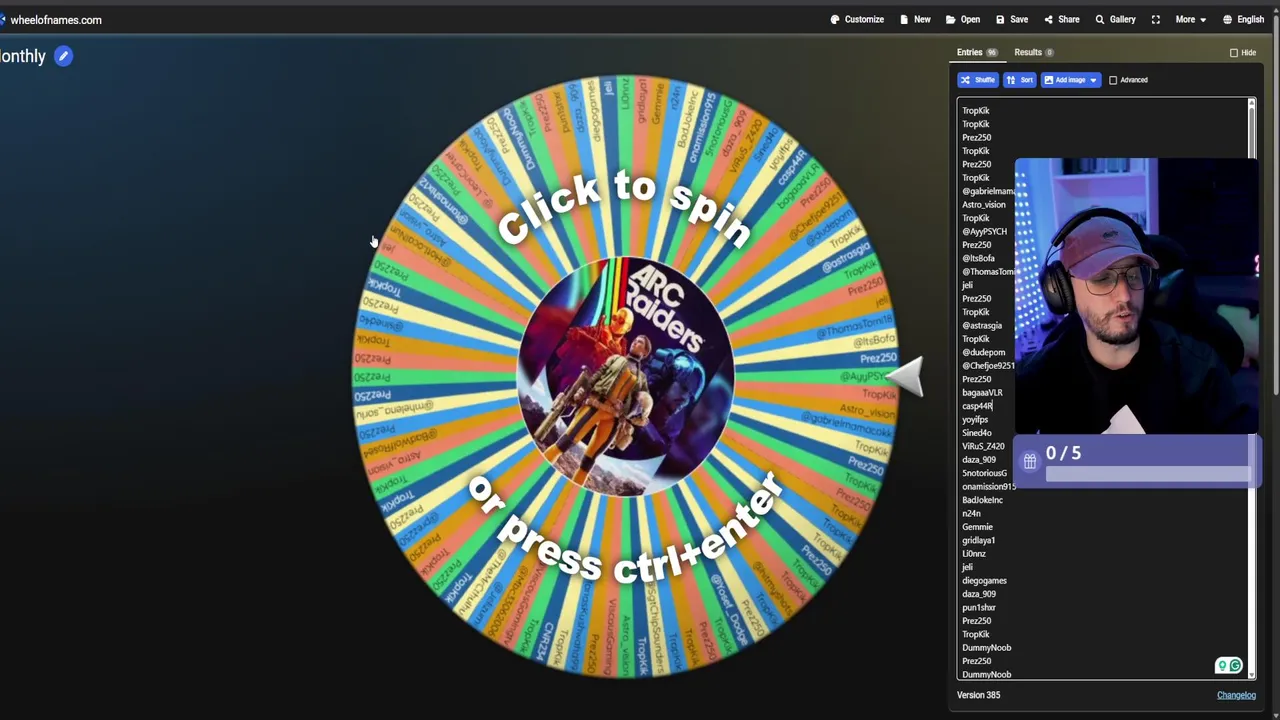Share the wheel via Share button
The height and width of the screenshot is (720, 1280).
[x=1061, y=19]
